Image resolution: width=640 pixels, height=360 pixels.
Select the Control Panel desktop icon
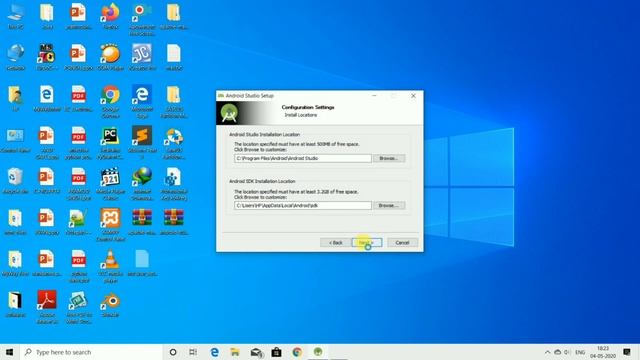pyautogui.click(x=16, y=140)
